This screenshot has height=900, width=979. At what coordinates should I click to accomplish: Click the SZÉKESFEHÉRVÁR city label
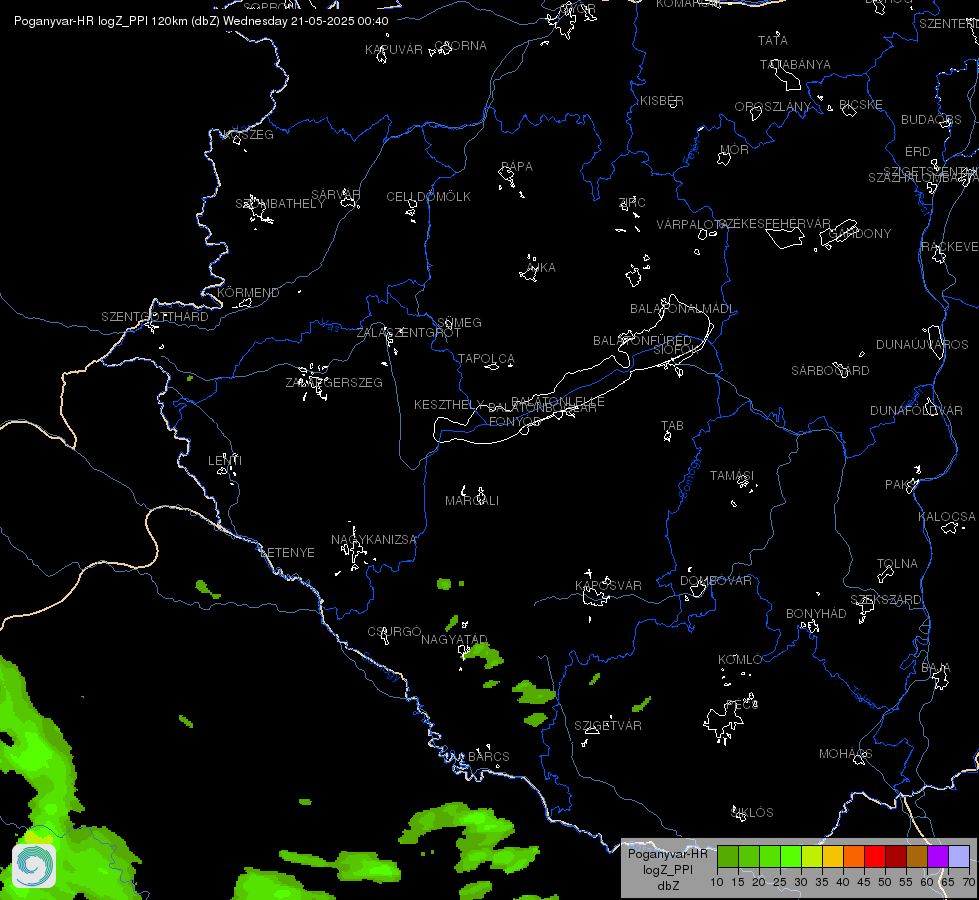(x=774, y=224)
